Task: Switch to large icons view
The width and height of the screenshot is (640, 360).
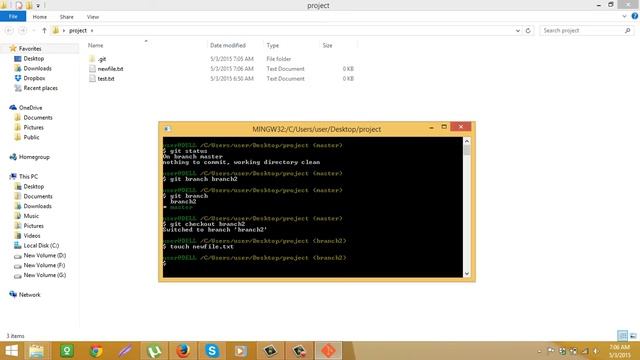Action: pyautogui.click(x=633, y=336)
